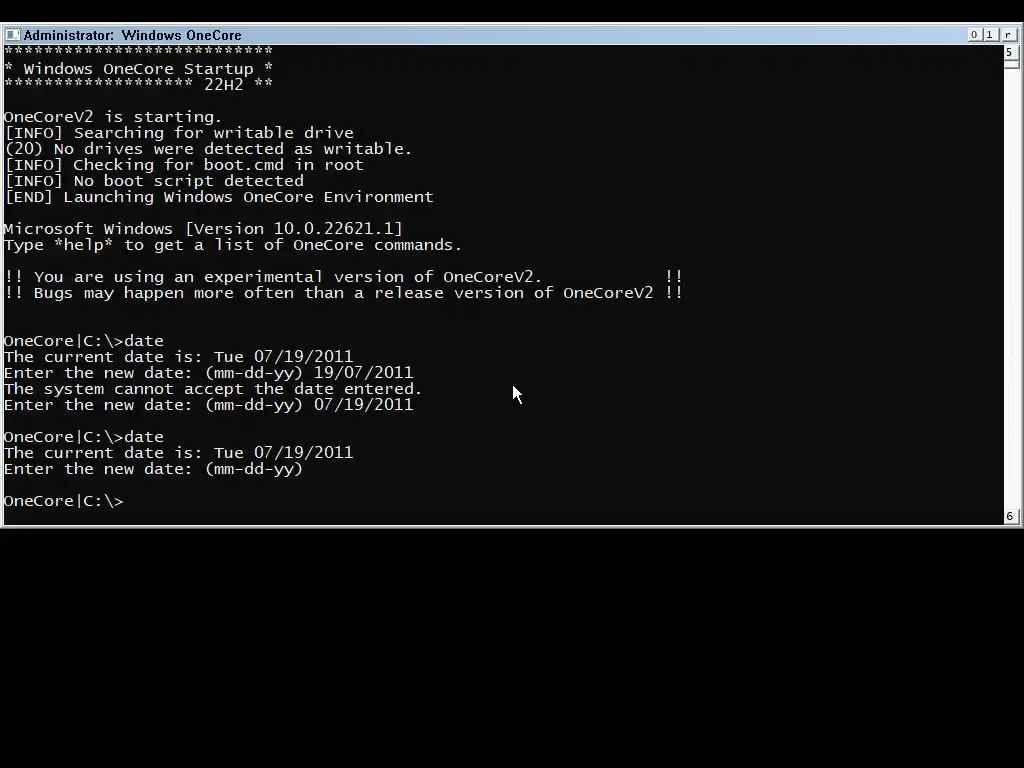Click '[INFO] Checking for boot.cmd in root'

(x=184, y=165)
